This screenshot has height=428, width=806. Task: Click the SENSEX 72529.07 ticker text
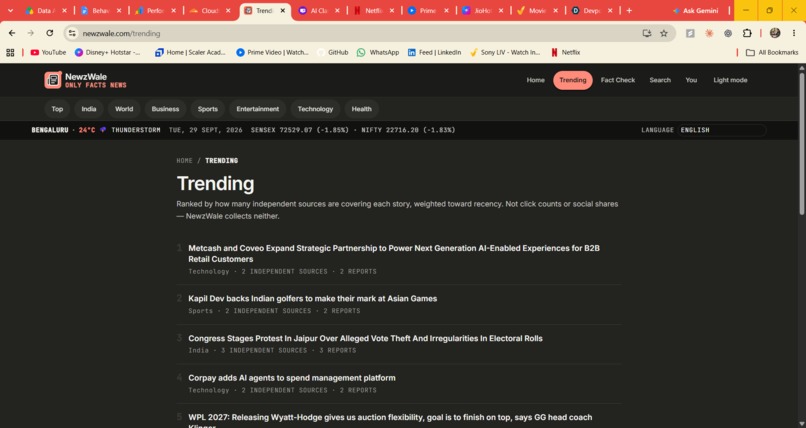(300, 130)
